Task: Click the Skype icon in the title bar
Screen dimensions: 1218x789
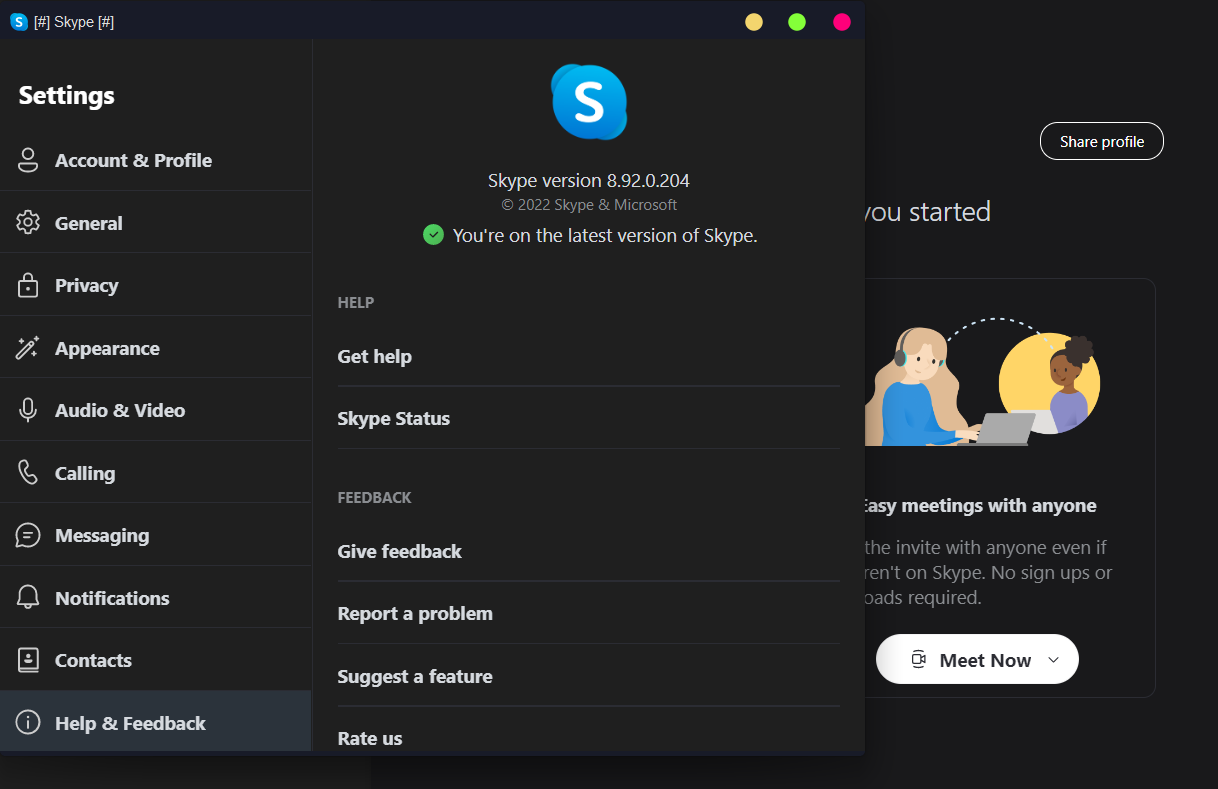Action: 19,22
